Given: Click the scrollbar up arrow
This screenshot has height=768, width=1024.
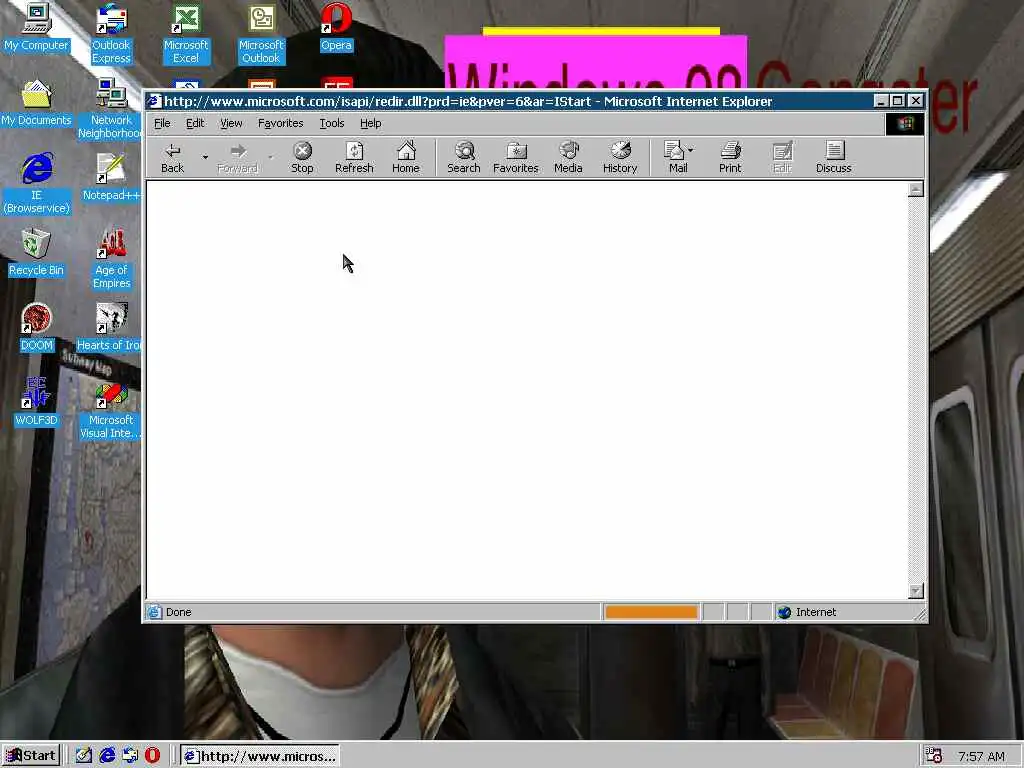Looking at the screenshot, I should tap(916, 189).
